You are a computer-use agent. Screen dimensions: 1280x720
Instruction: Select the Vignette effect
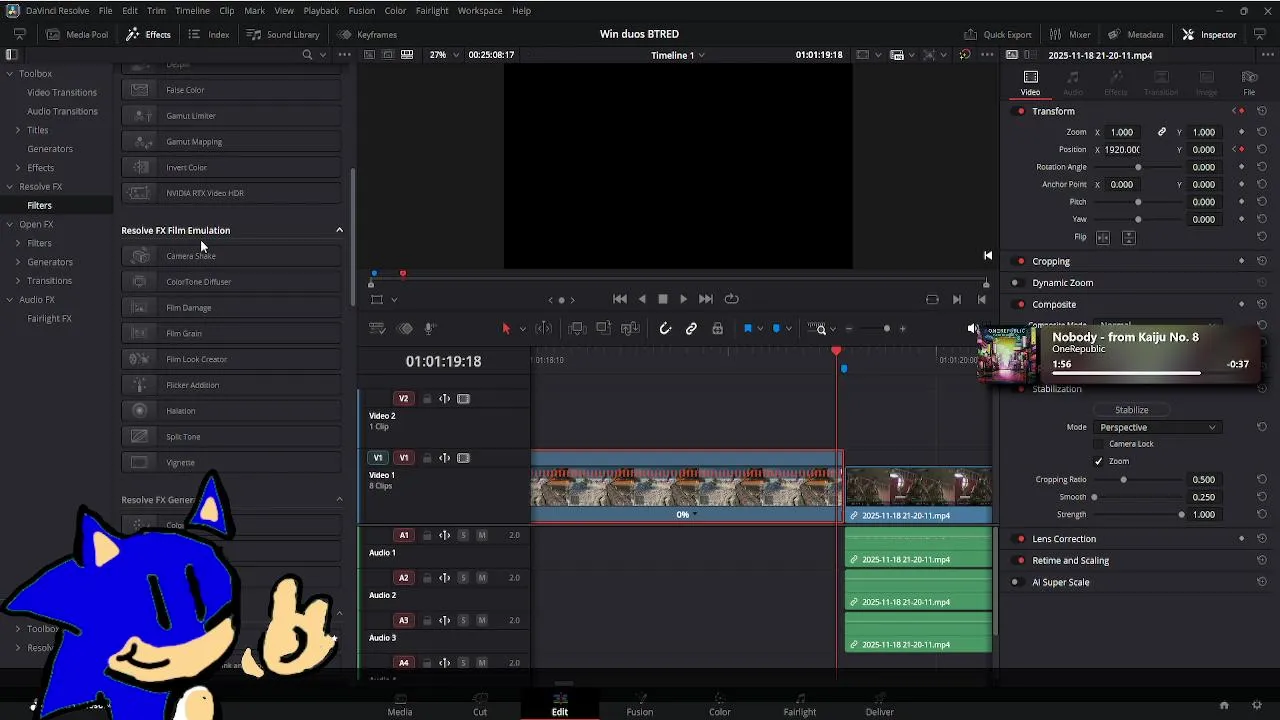click(231, 462)
